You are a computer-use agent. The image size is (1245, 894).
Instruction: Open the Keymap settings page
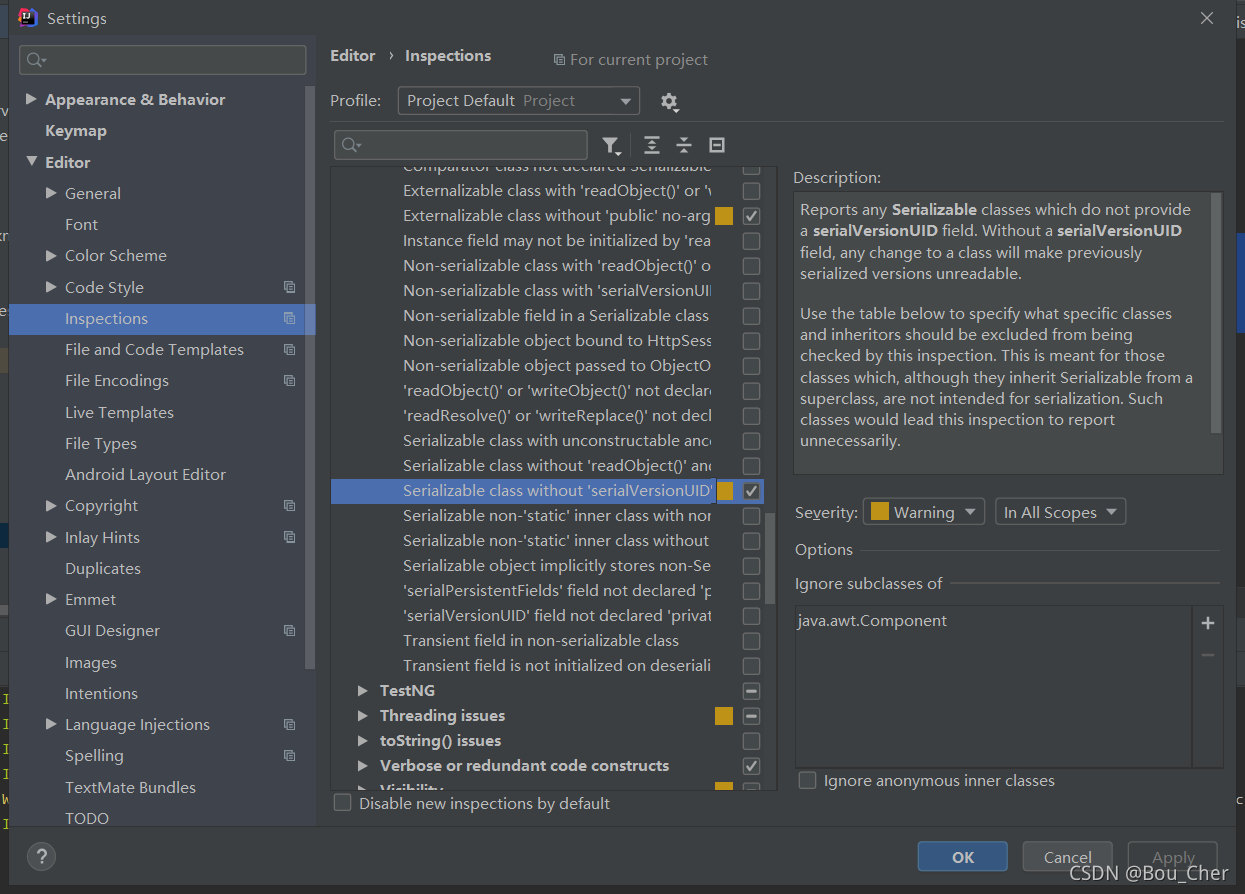coord(75,131)
